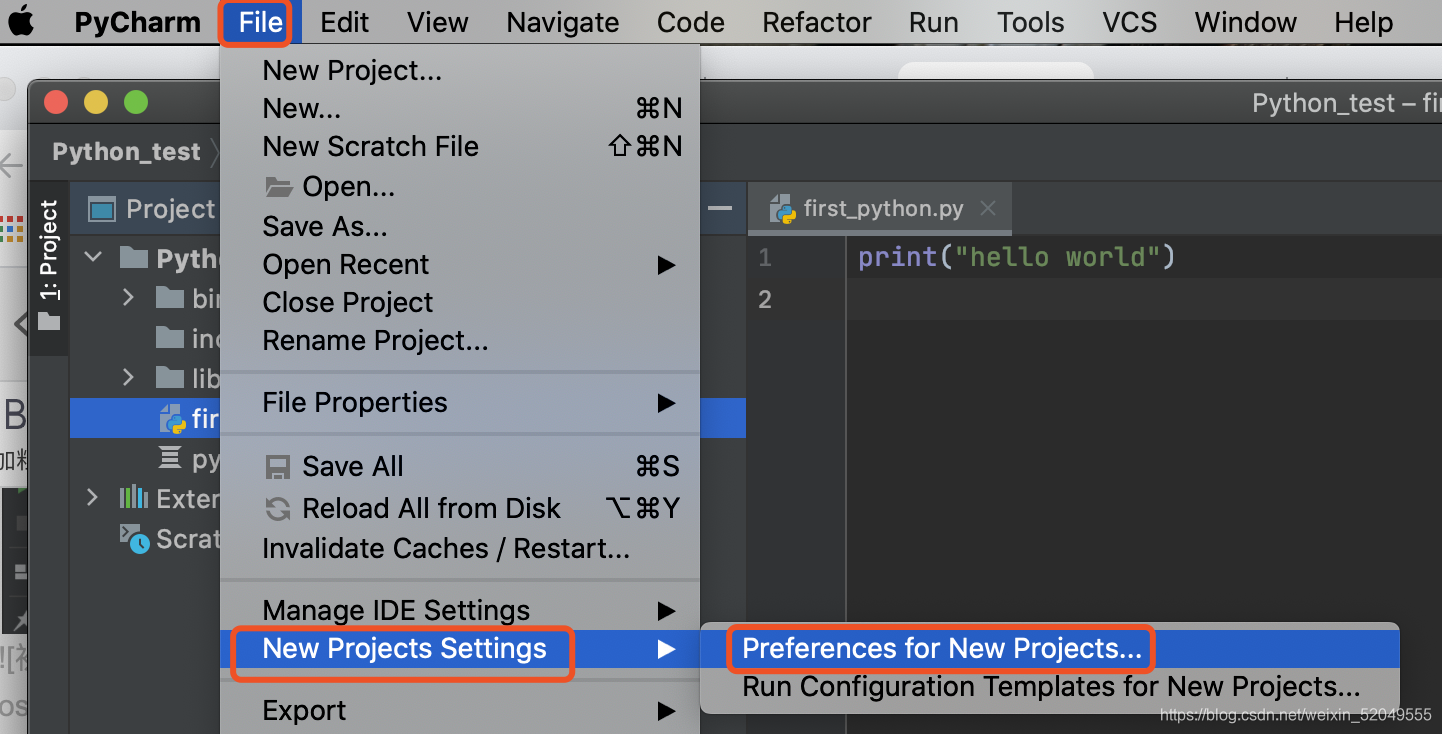Click the Scratches and Consoles icon

(135, 538)
